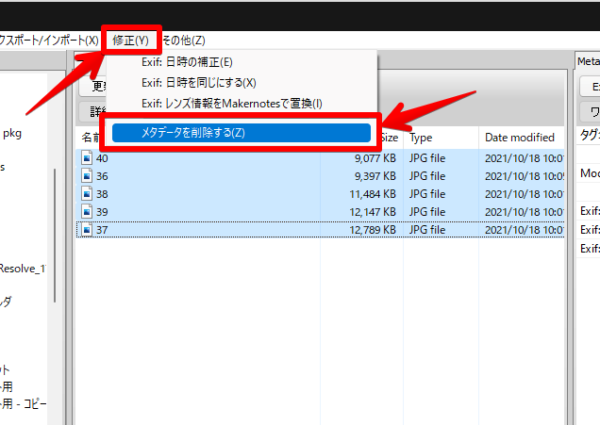
Task: Select the pkg folder in the tree
Action: [16, 132]
